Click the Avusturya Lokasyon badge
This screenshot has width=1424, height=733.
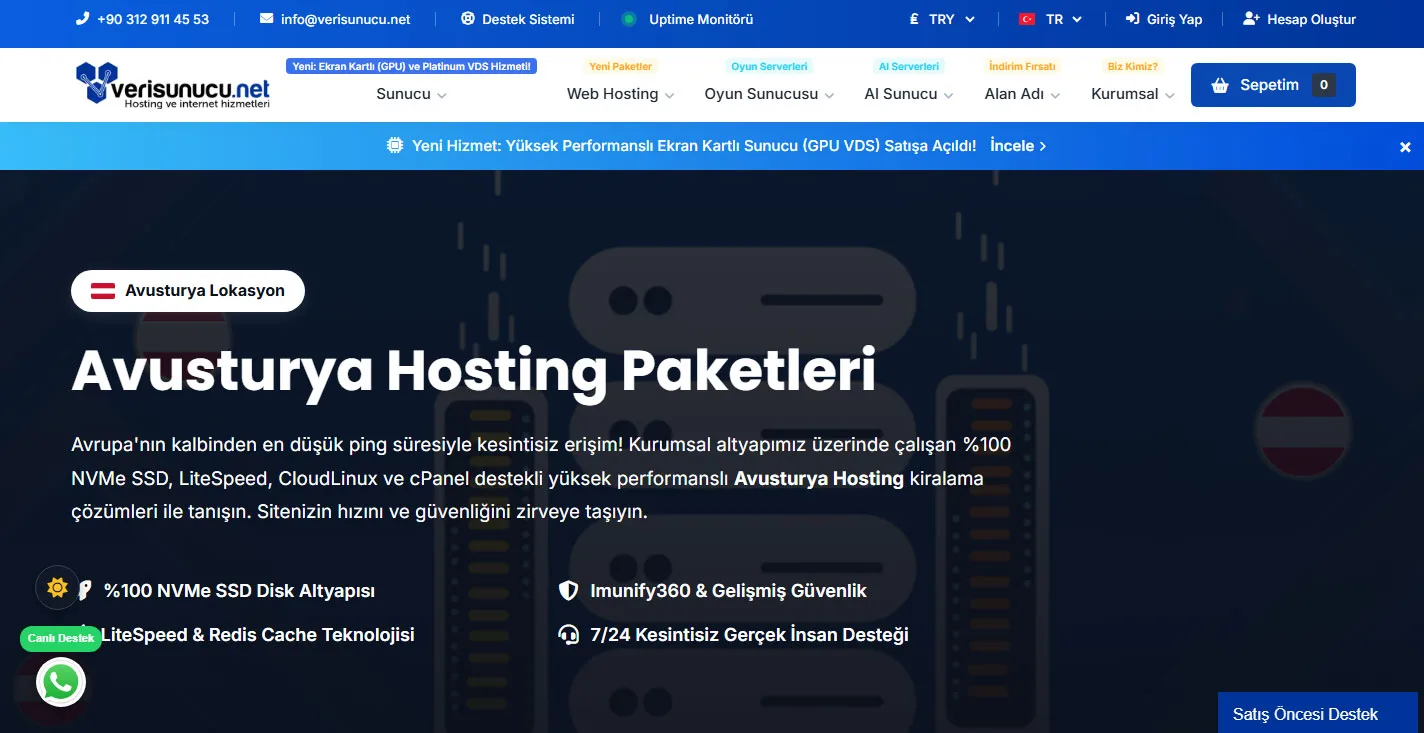188,291
